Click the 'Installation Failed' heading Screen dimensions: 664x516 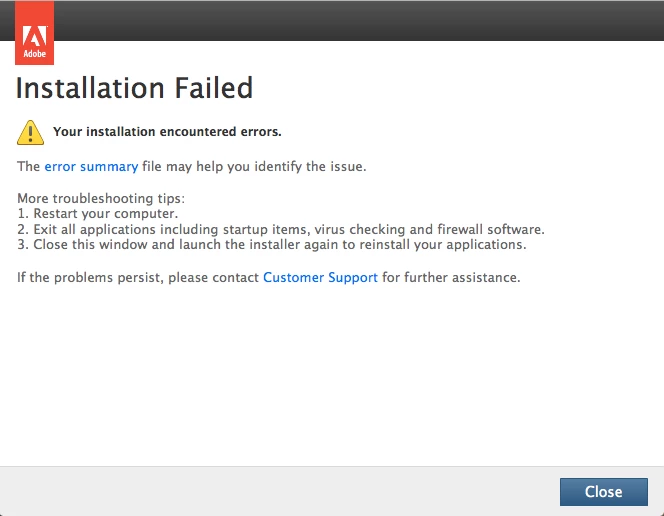pyautogui.click(x=134, y=88)
